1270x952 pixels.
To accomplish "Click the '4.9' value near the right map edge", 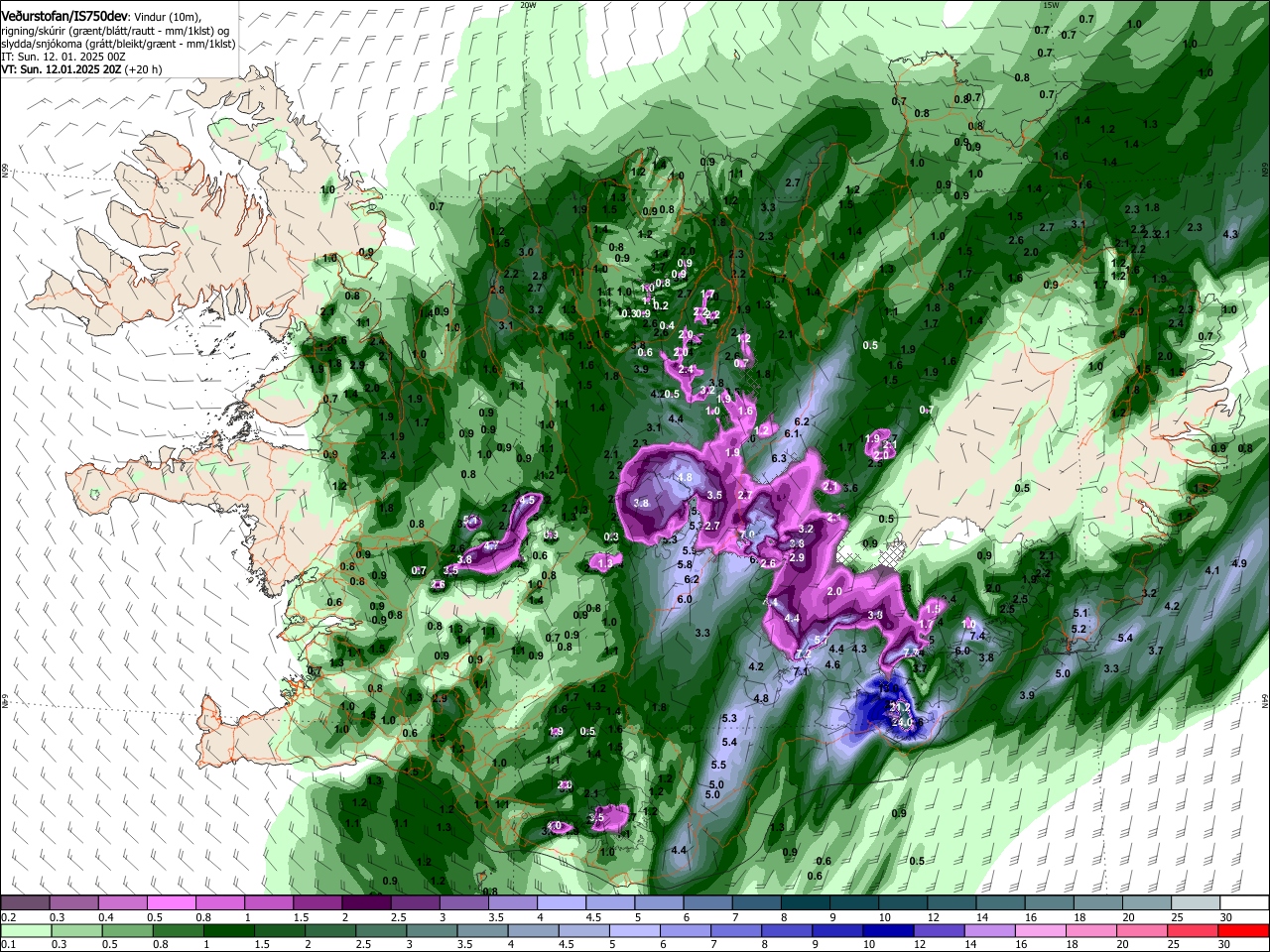I will 1238,563.
